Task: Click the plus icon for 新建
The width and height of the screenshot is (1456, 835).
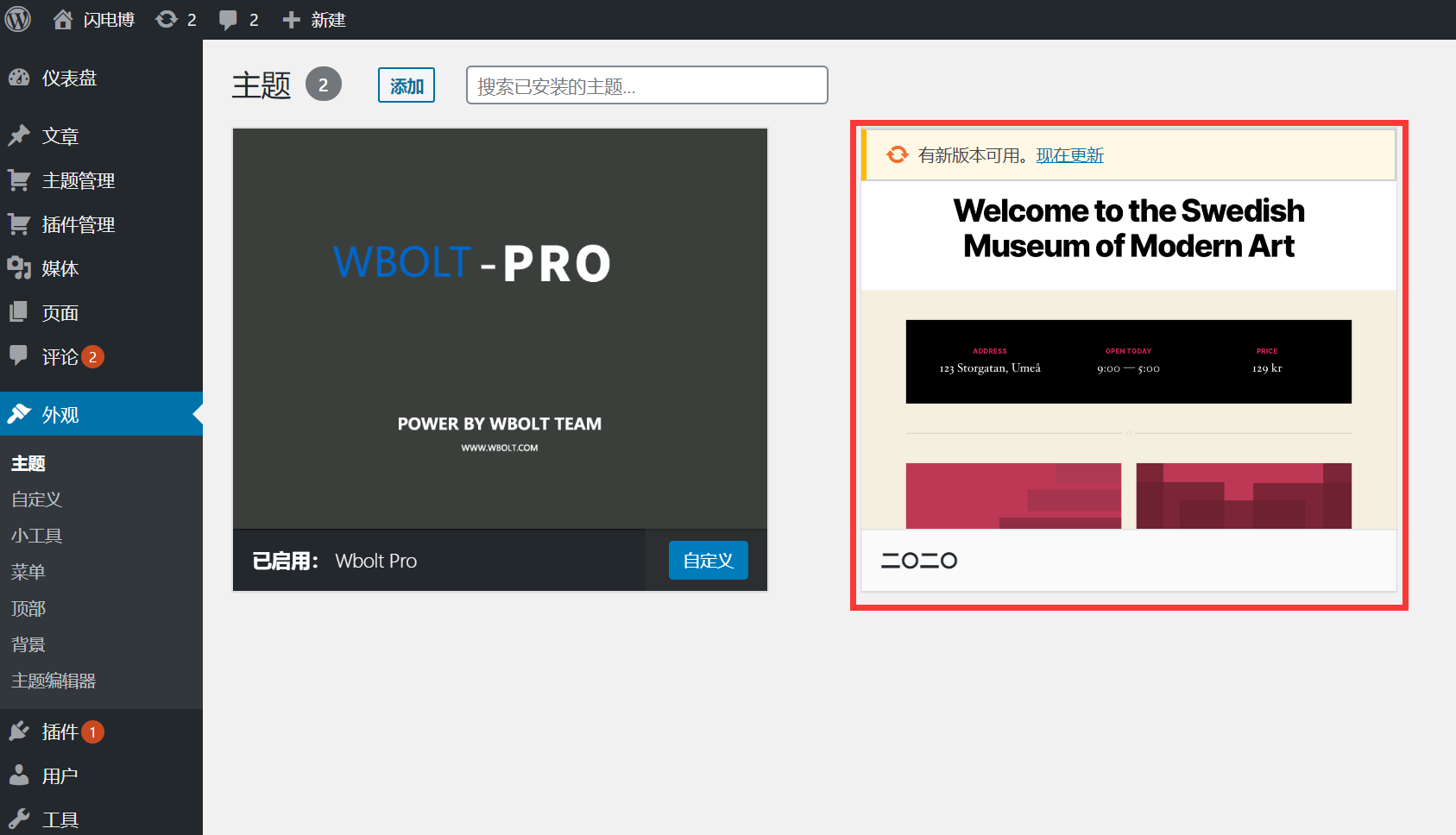Action: point(292,20)
